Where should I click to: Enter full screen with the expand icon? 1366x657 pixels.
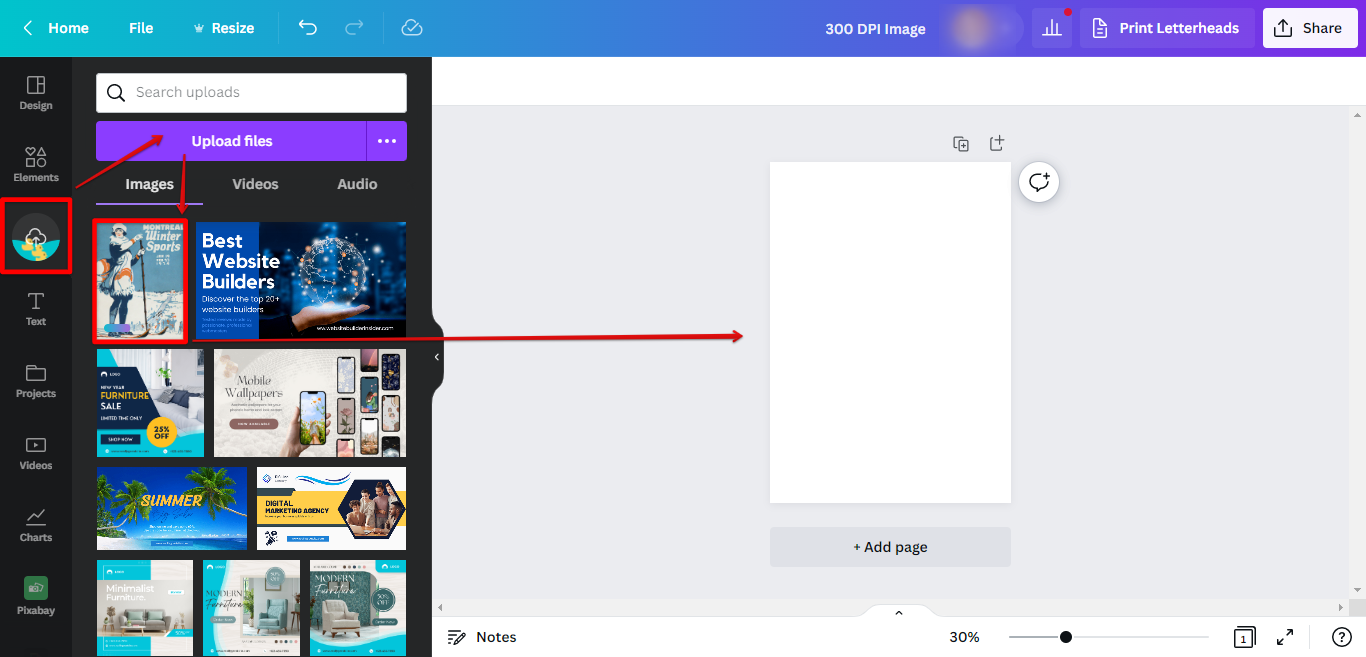click(1285, 637)
